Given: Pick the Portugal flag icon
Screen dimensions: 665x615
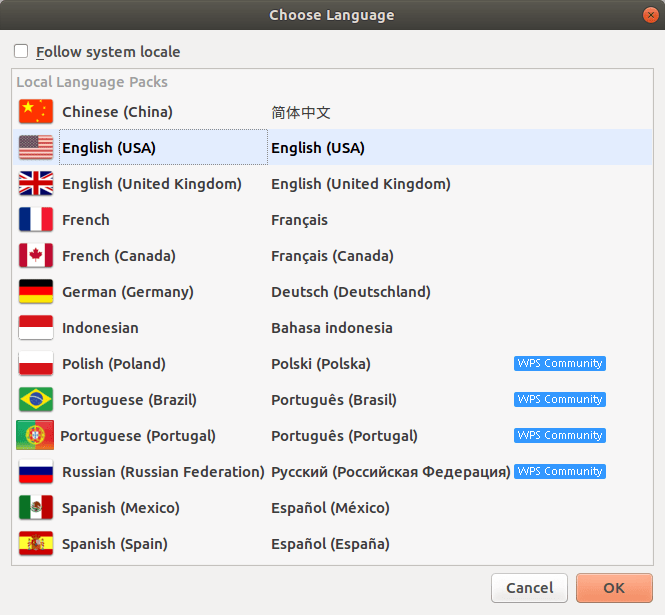Looking at the screenshot, I should [35, 435].
